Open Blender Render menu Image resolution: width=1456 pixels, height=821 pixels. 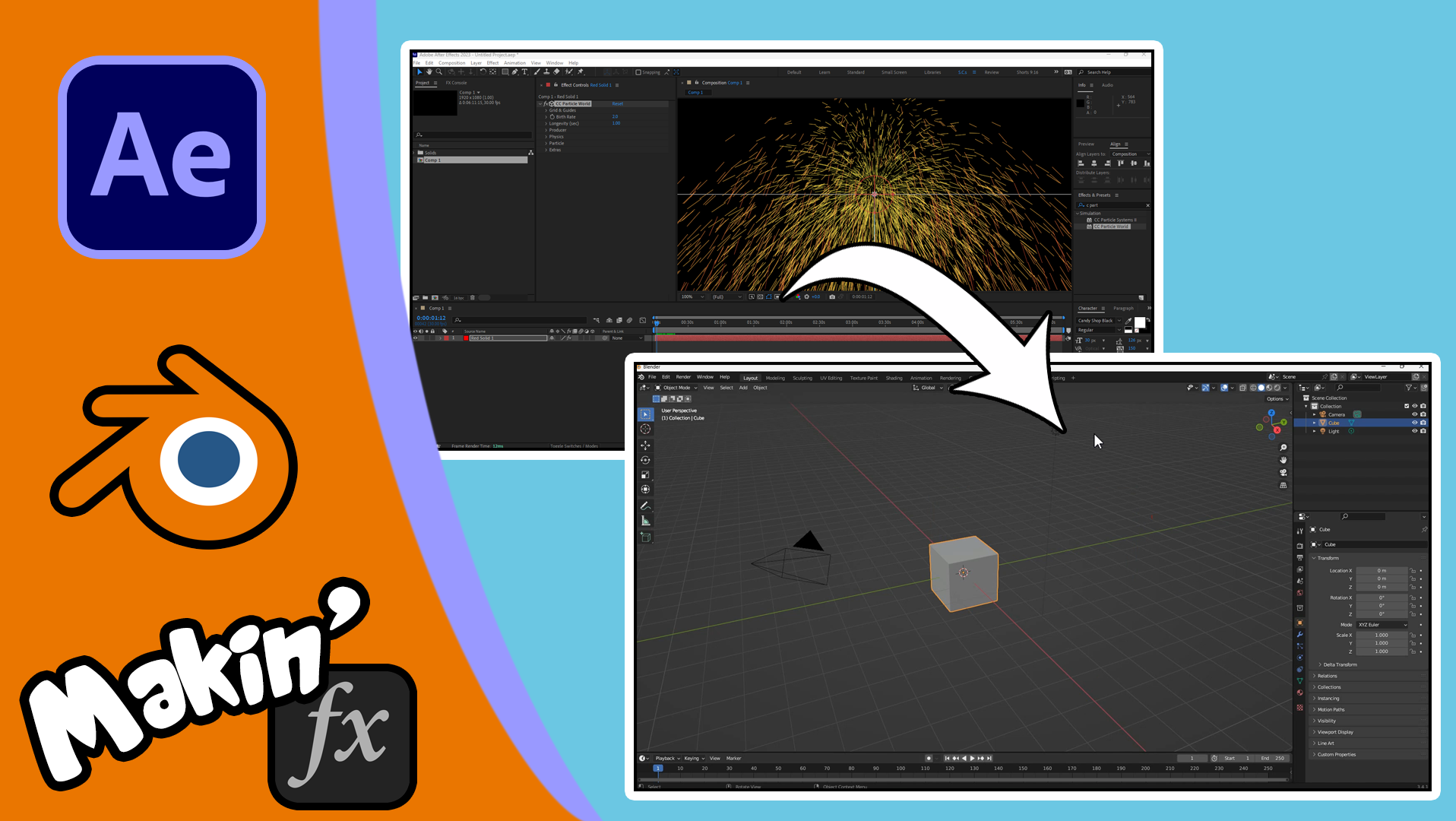pyautogui.click(x=683, y=377)
